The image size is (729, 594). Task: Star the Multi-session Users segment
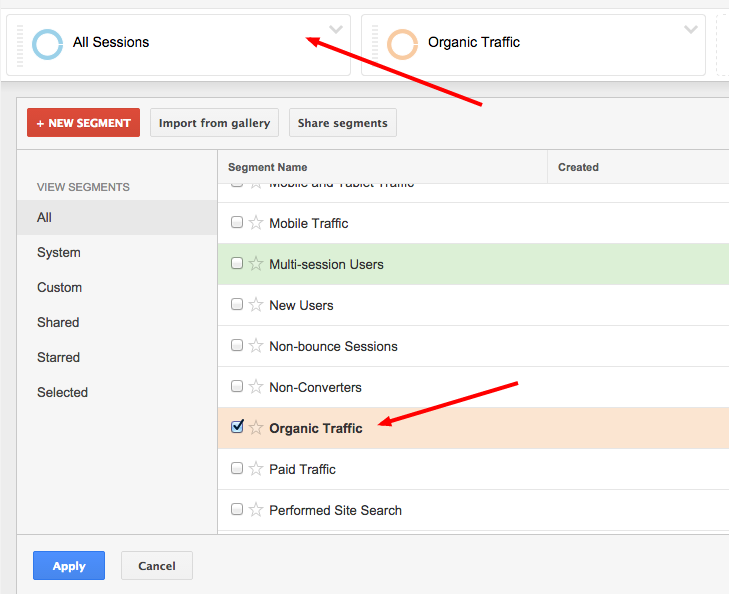[256, 264]
